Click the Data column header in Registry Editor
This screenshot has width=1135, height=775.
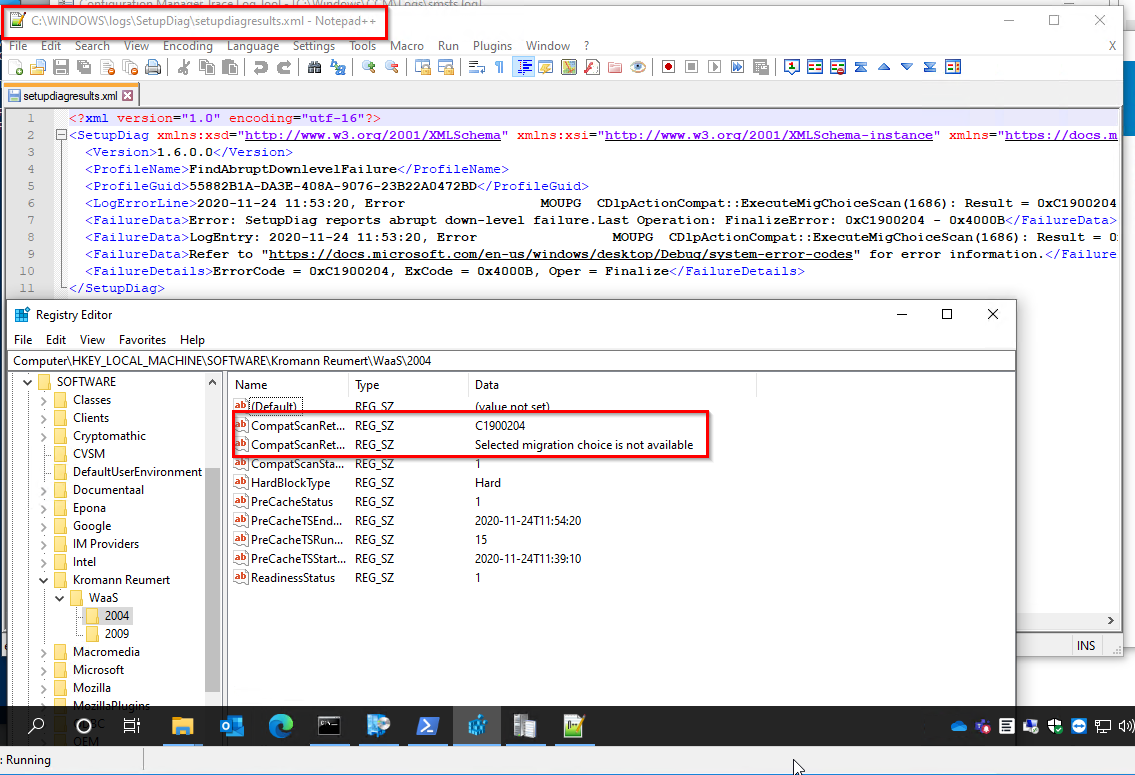(612, 385)
